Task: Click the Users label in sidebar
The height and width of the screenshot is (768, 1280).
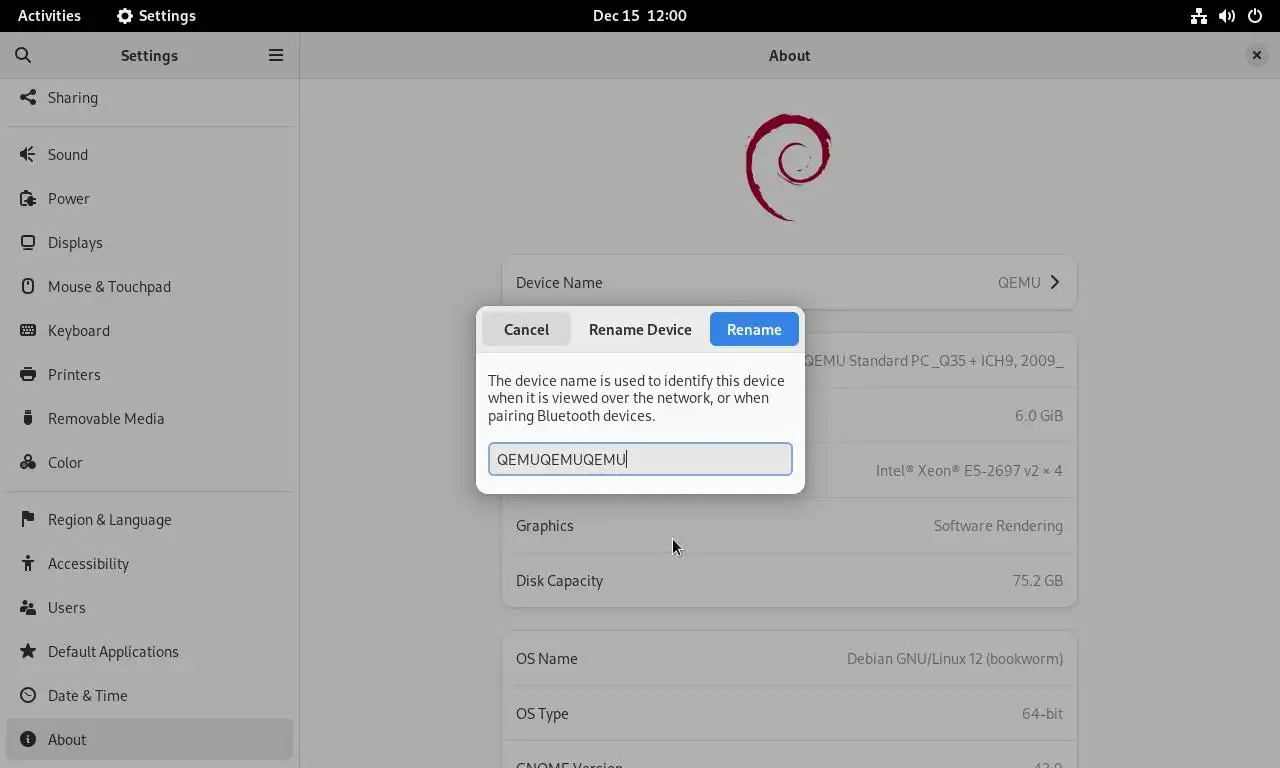Action: tap(67, 607)
